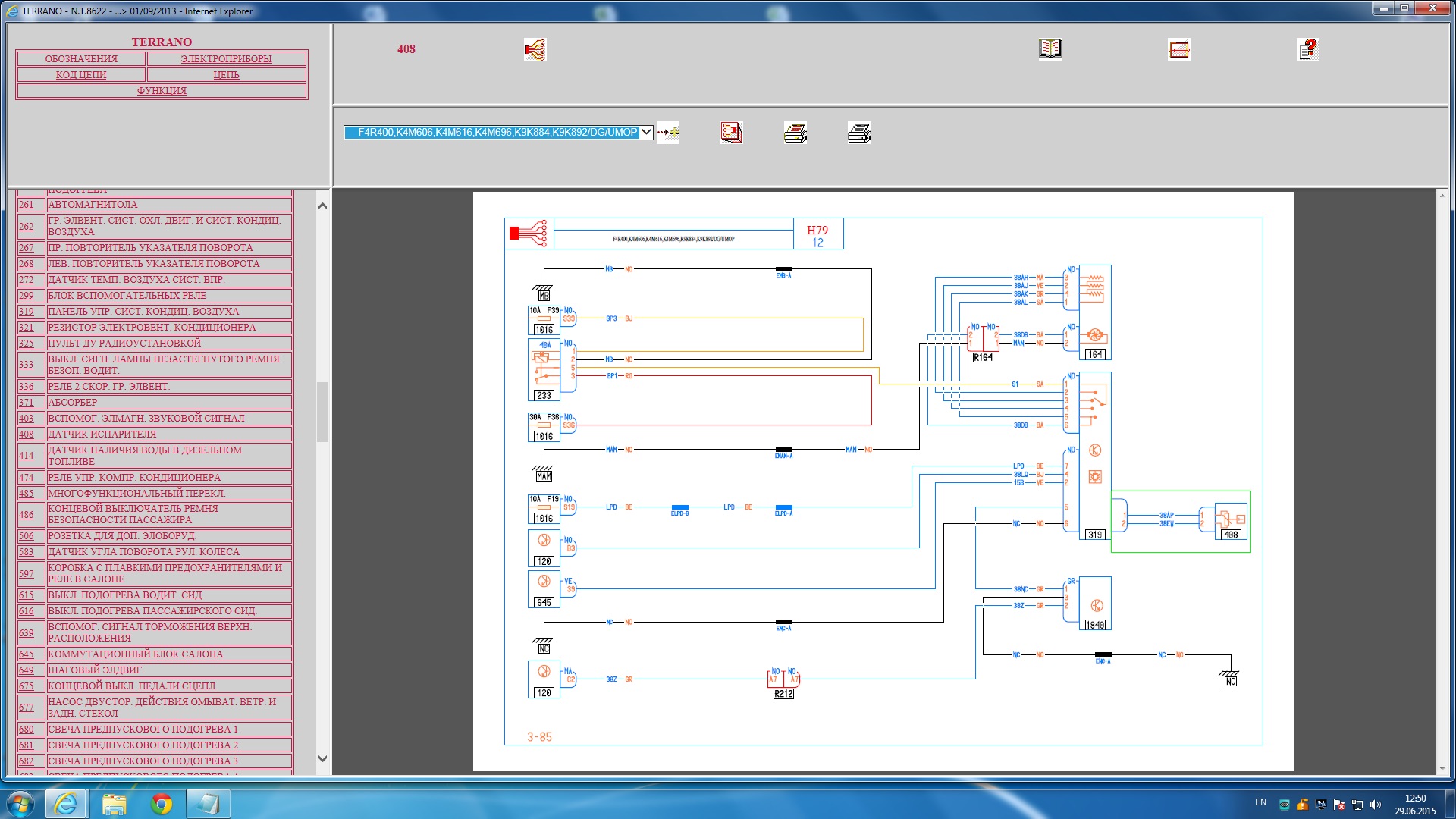Viewport: 1456px width, 819px height.
Task: Open the Windows Start menu
Action: [x=20, y=804]
